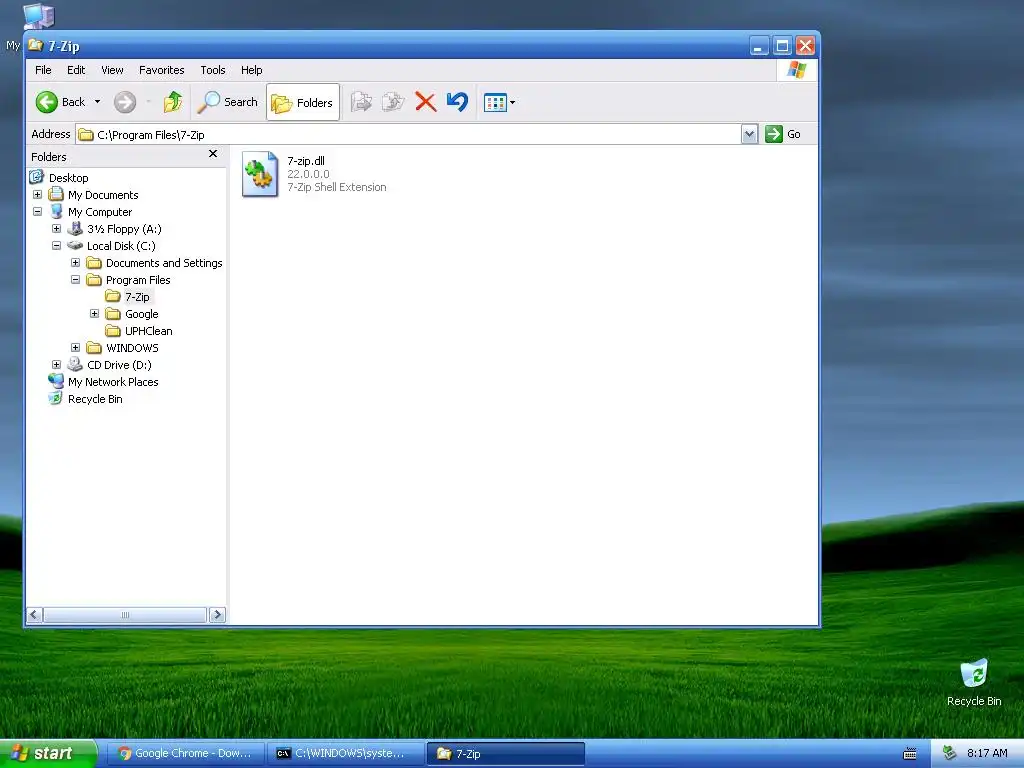Expand the 3½ Floppy (A:) node
This screenshot has height=768, width=1024.
point(56,229)
